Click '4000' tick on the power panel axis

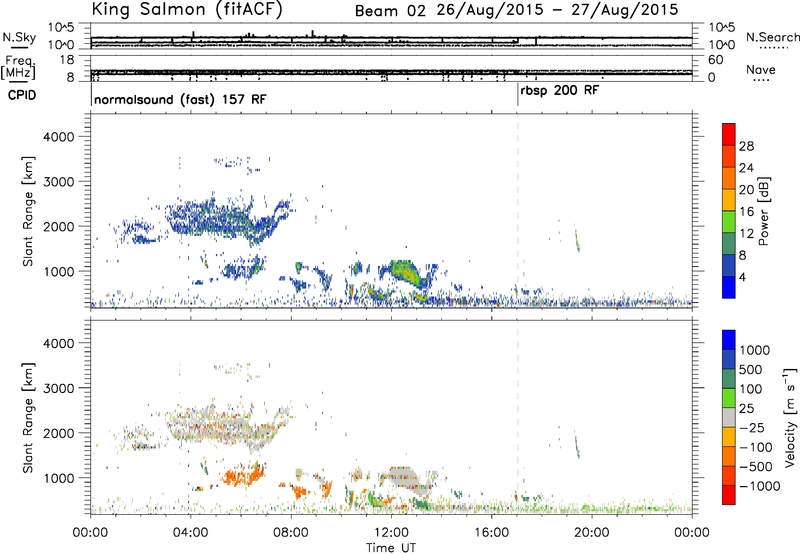59,137
